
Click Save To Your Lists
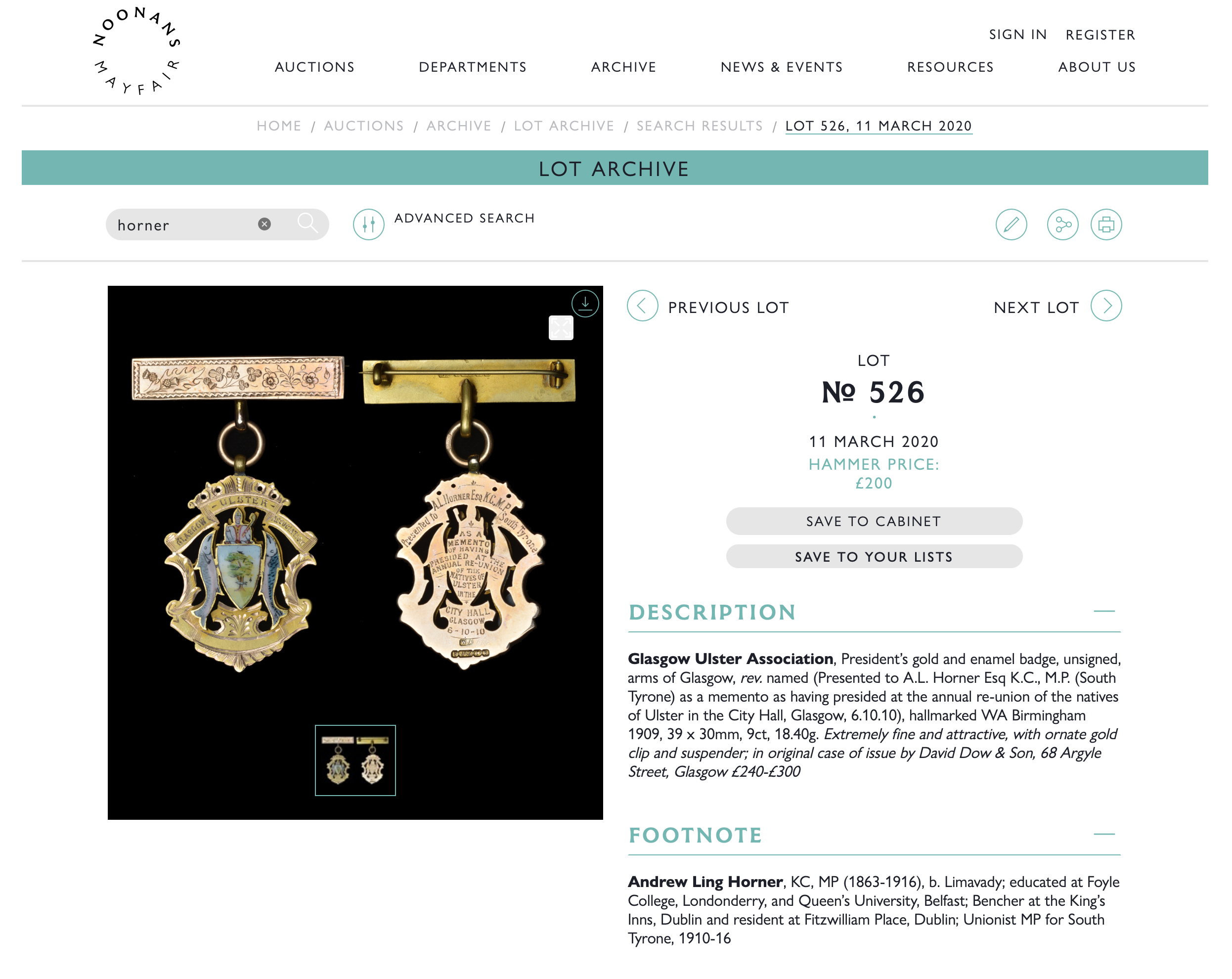(874, 556)
